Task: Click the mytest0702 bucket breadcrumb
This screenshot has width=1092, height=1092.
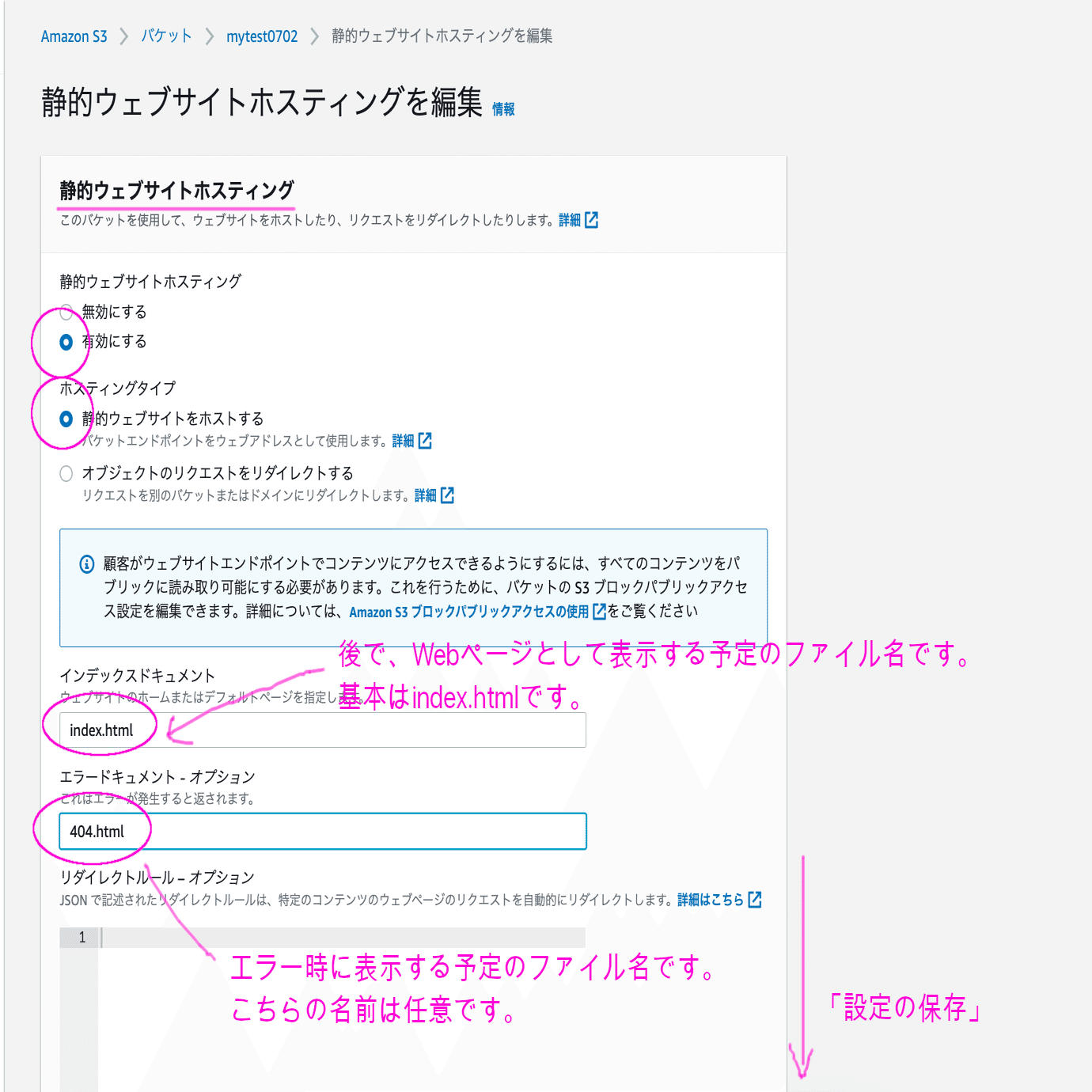Action: (262, 35)
